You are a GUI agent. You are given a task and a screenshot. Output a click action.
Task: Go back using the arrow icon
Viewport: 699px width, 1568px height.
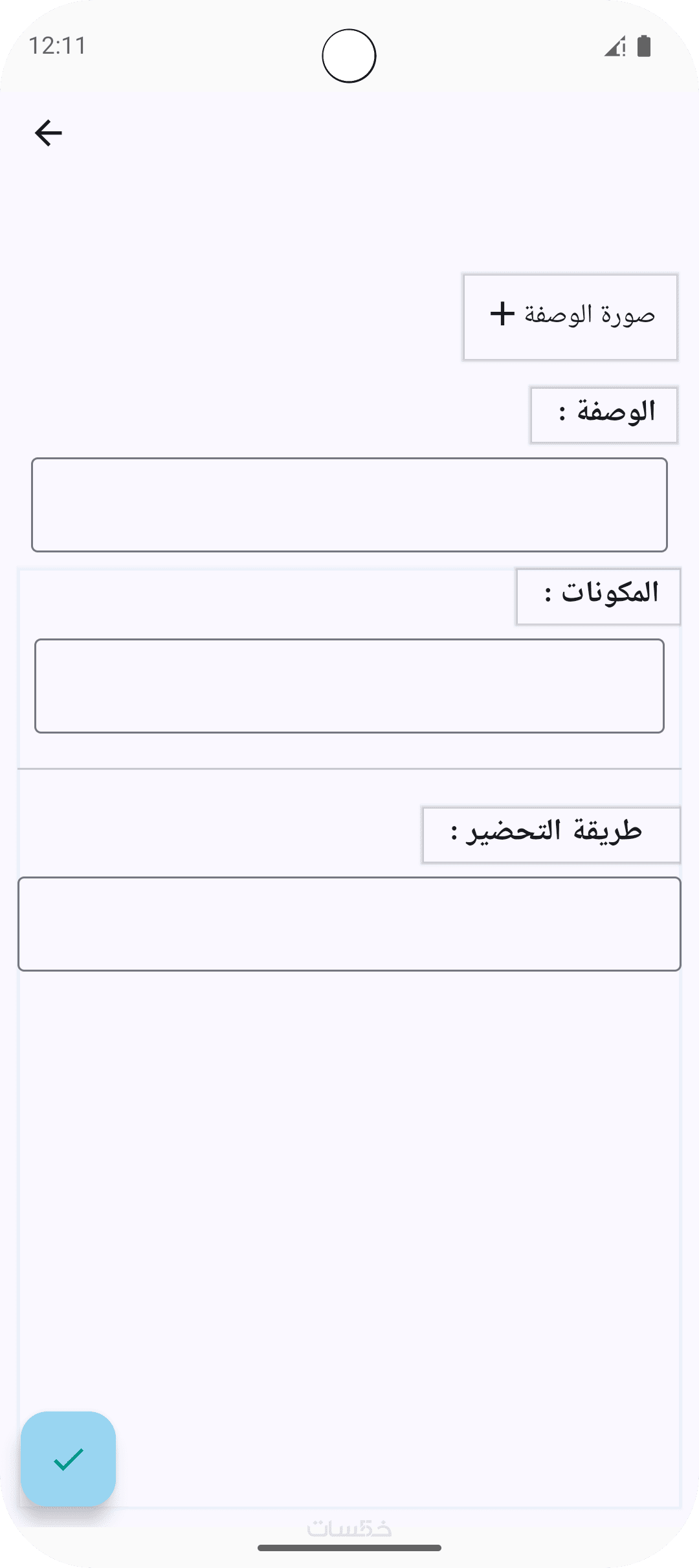point(49,133)
